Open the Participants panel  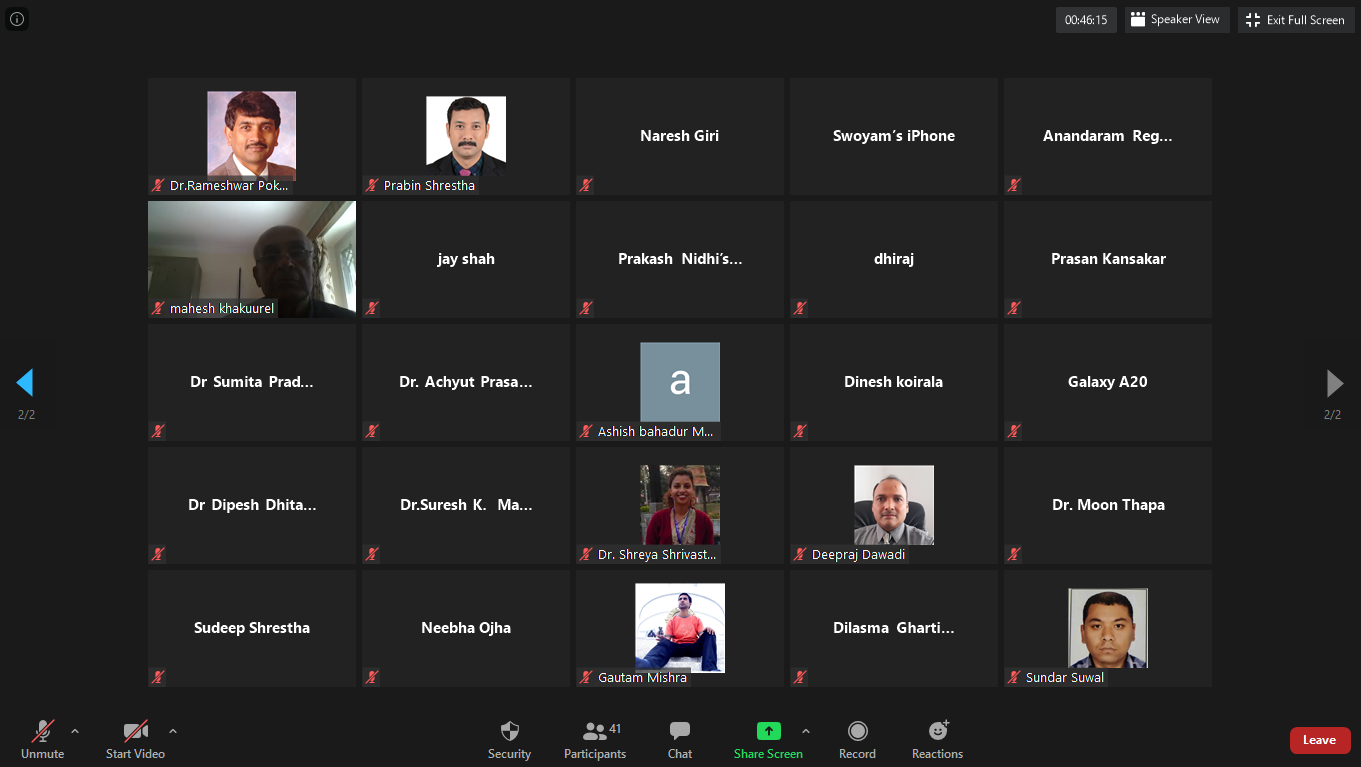pos(595,732)
